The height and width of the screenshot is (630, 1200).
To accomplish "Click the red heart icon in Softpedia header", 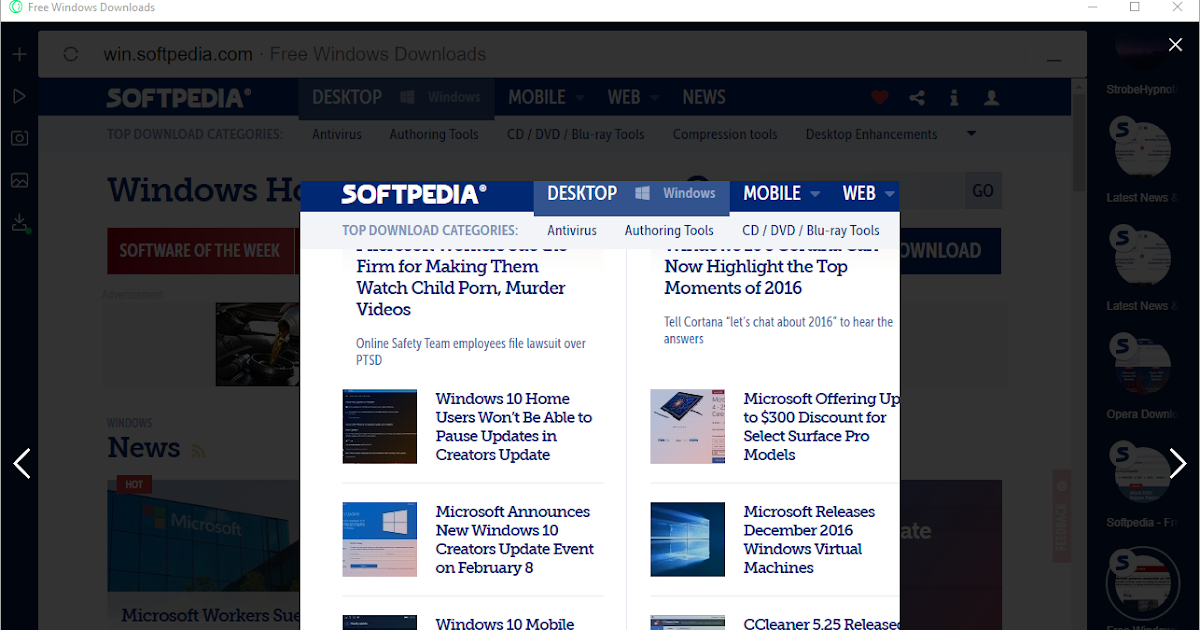I will click(x=879, y=97).
